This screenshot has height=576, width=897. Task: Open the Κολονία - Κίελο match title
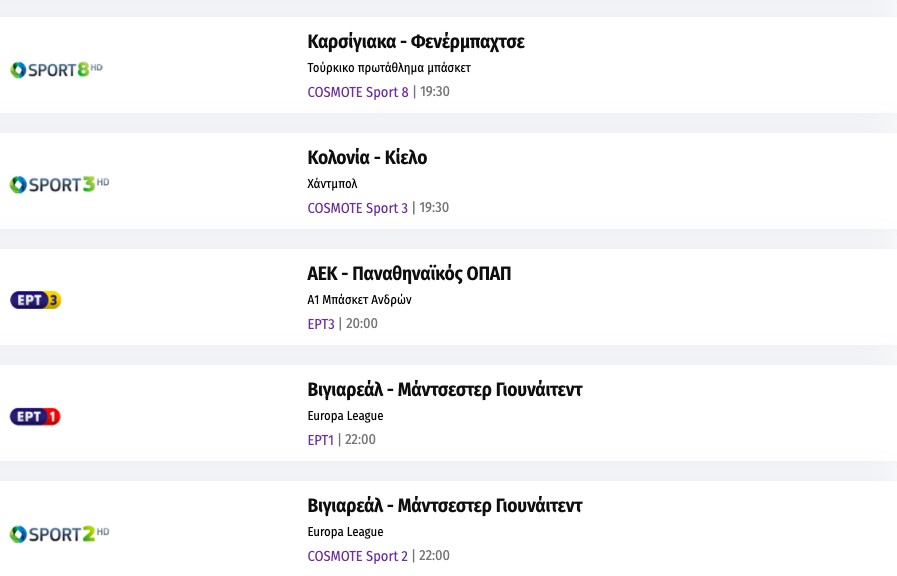click(x=367, y=158)
